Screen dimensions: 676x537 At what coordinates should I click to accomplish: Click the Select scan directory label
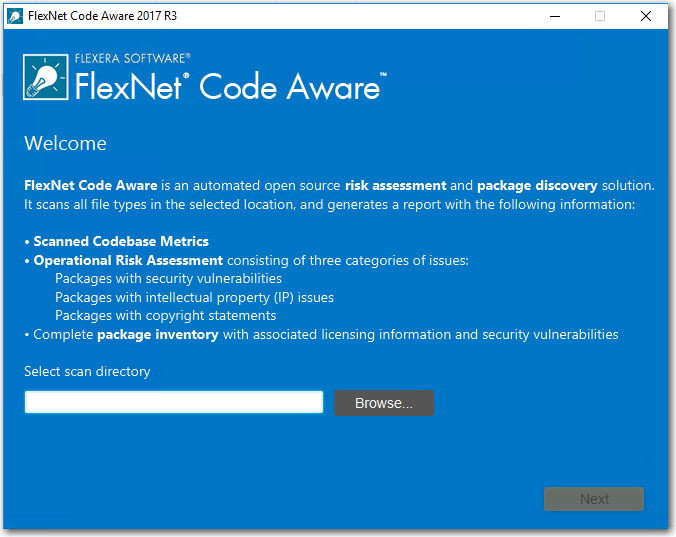(x=87, y=372)
